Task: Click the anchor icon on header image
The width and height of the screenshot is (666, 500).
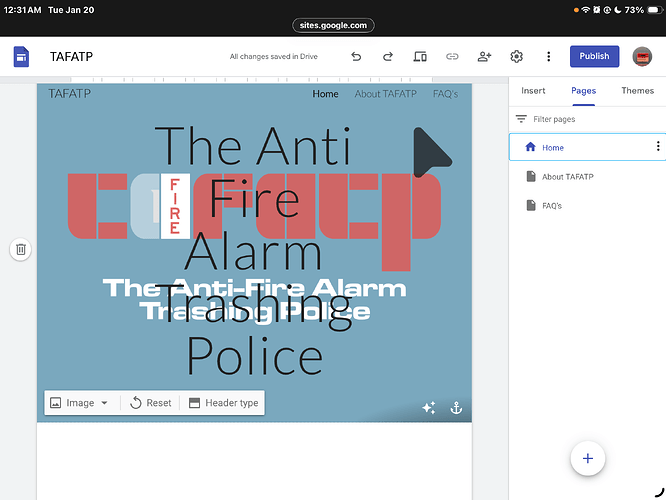Action: 456,408
